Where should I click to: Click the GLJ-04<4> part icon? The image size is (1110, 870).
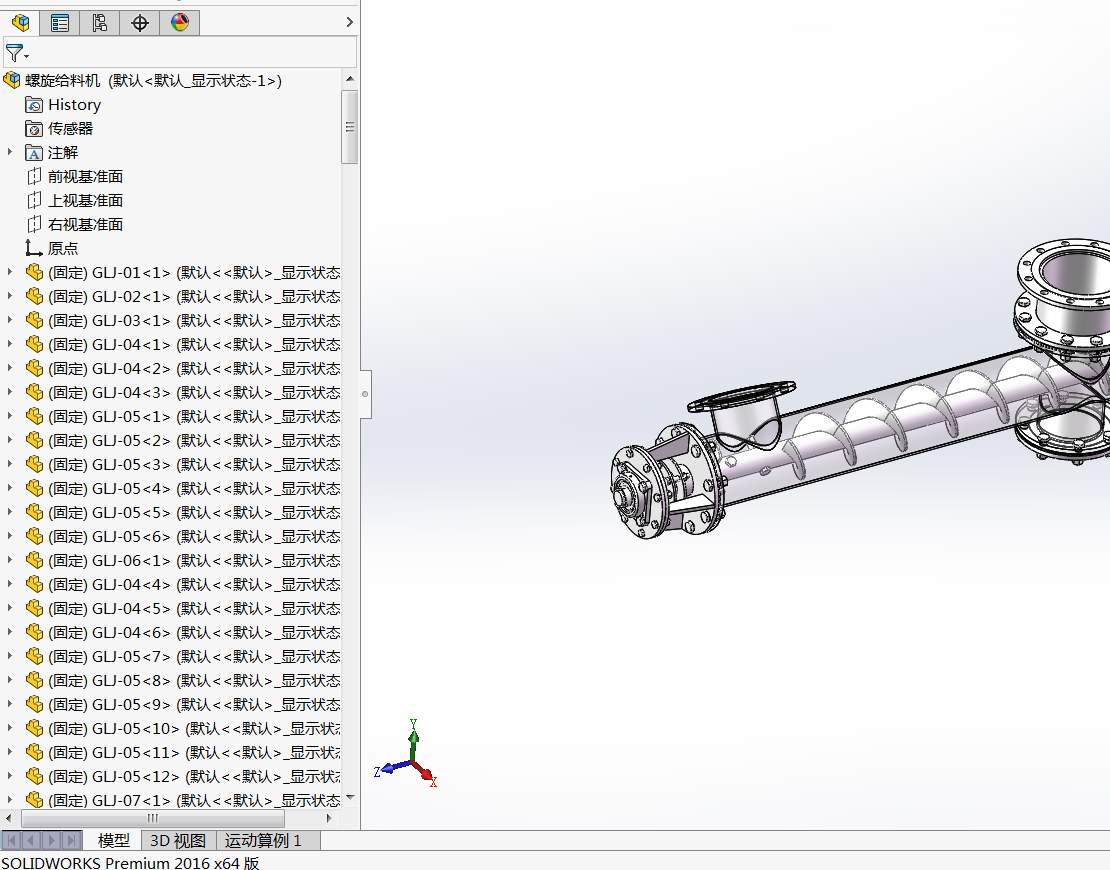pyautogui.click(x=34, y=584)
